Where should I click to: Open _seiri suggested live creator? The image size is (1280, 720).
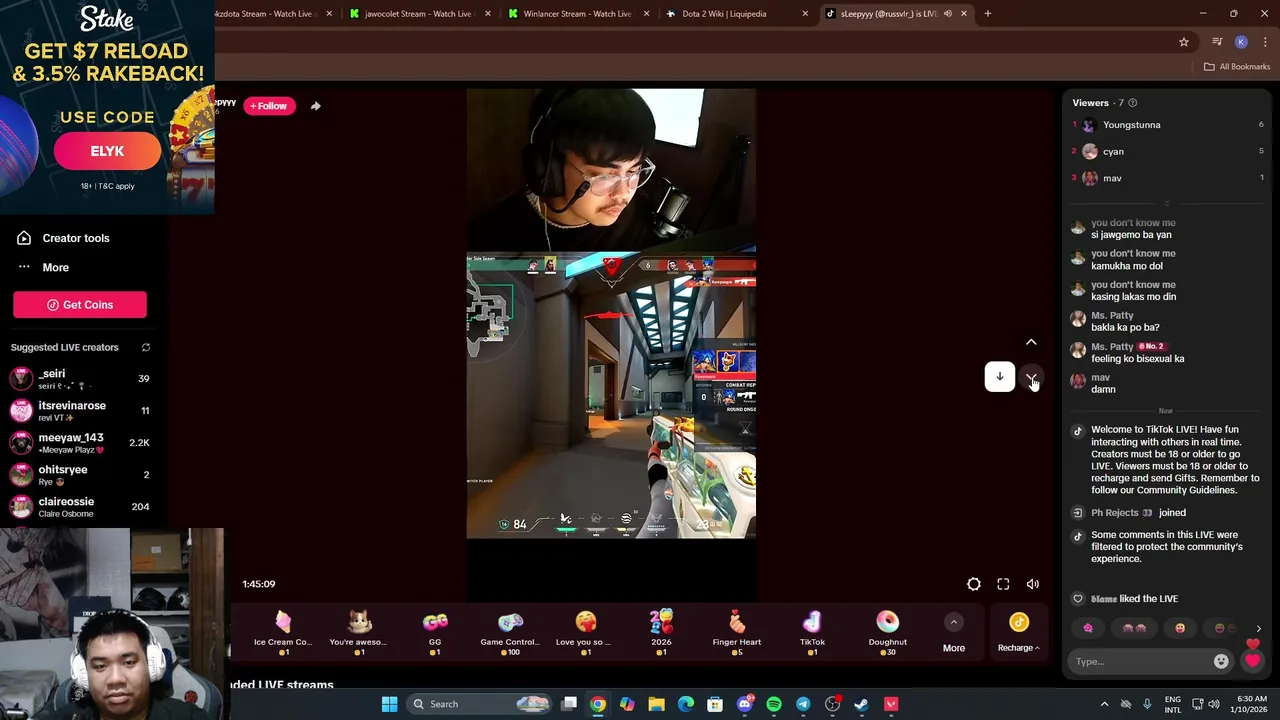pos(80,379)
